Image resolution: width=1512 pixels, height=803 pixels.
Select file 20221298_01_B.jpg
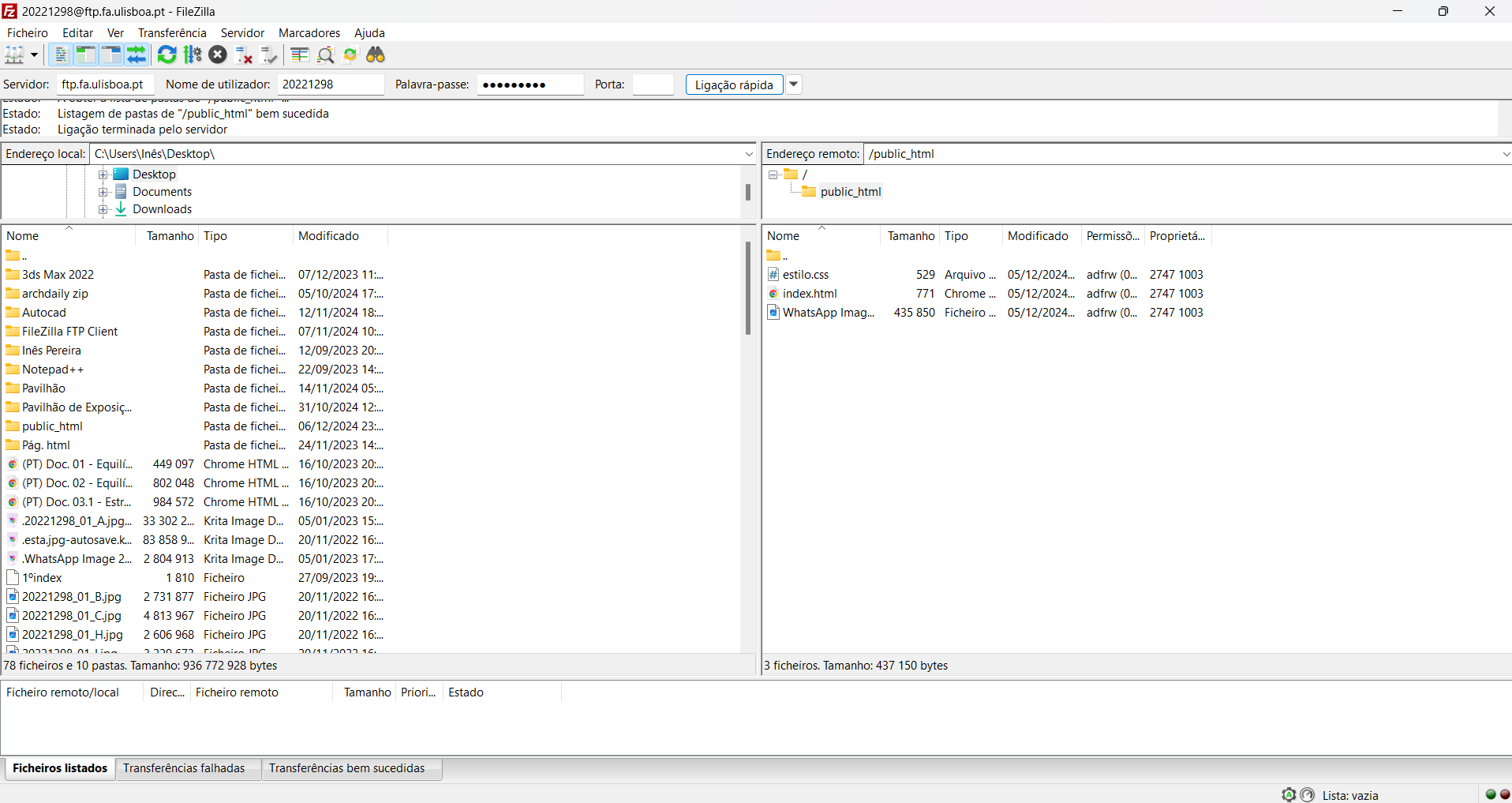click(x=71, y=597)
